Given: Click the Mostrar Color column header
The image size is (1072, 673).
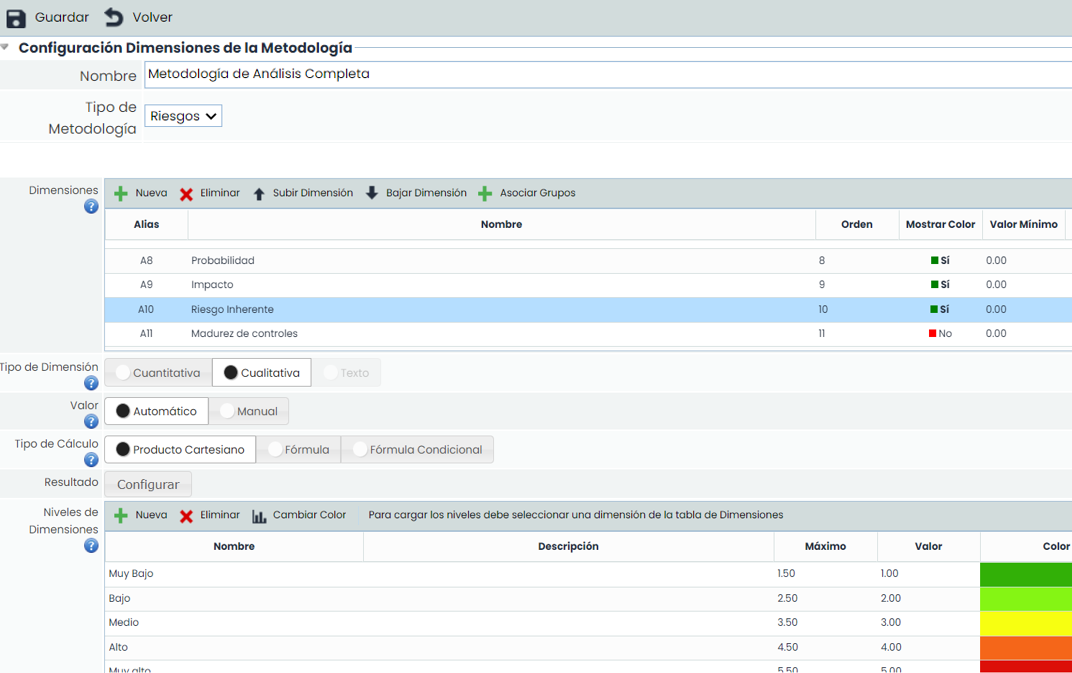Looking at the screenshot, I should click(940, 225).
